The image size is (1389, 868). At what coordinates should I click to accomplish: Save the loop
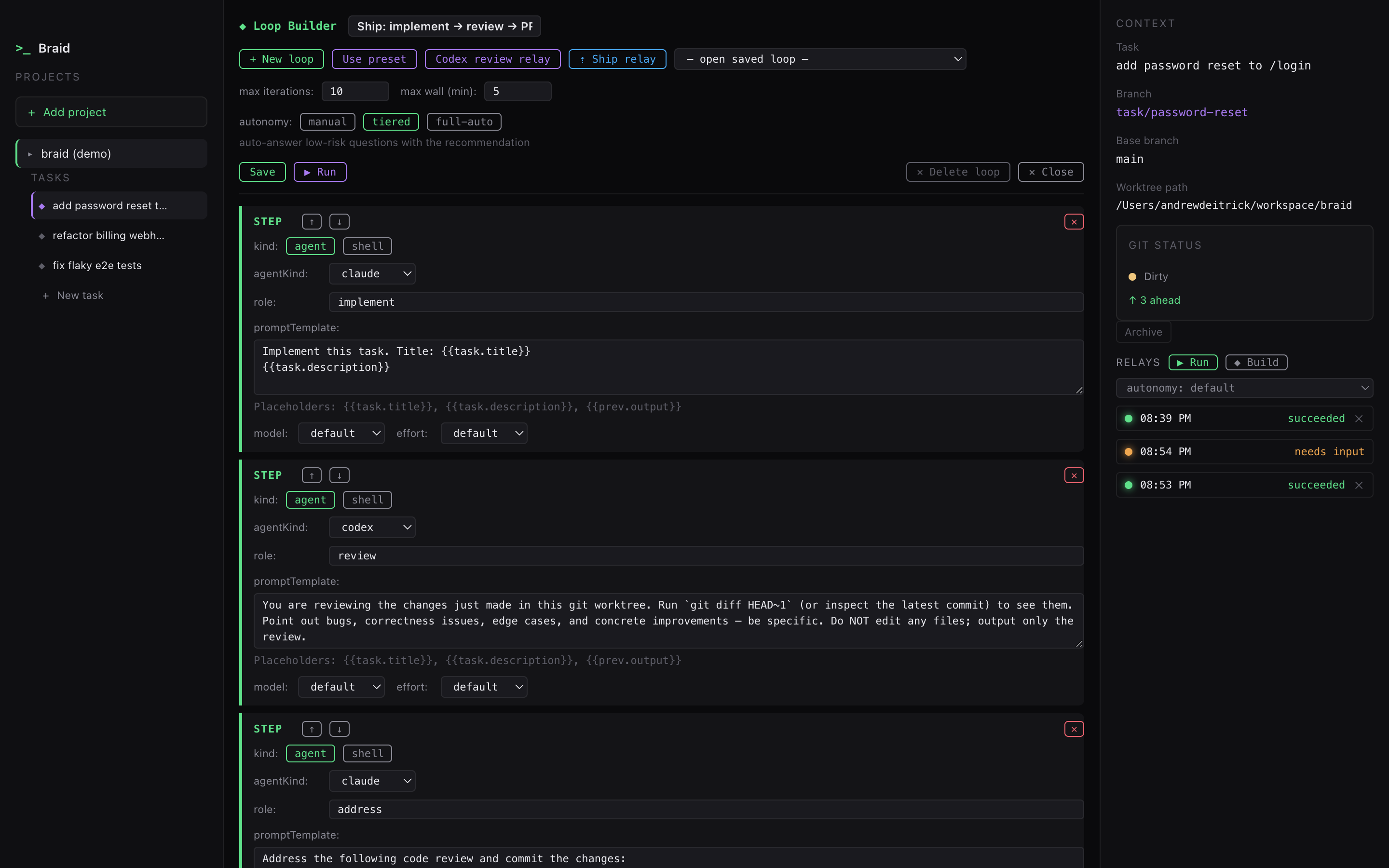[x=262, y=172]
